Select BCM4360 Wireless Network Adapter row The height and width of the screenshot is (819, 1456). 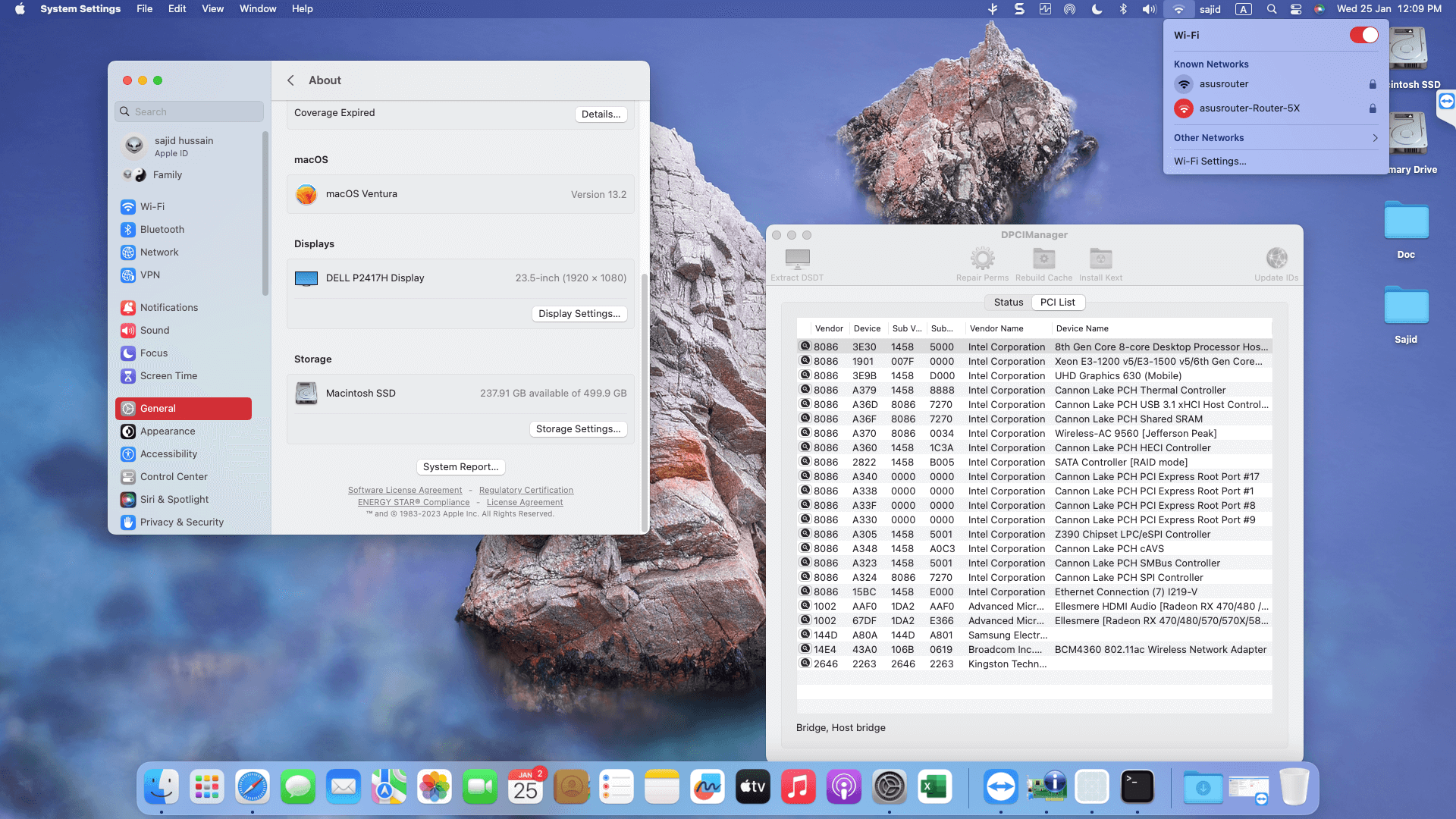coord(1034,649)
